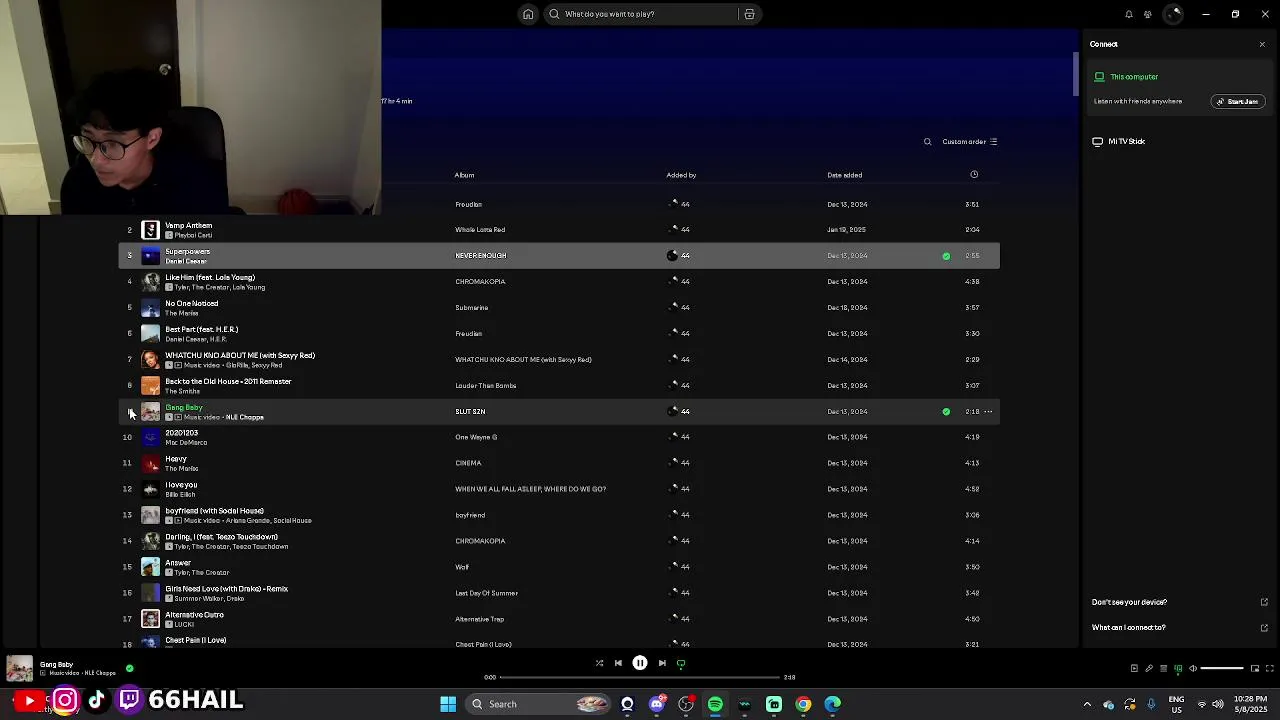Screen dimensions: 1280x720
Task: Toggle Connect to a device icon
Action: click(1179, 668)
